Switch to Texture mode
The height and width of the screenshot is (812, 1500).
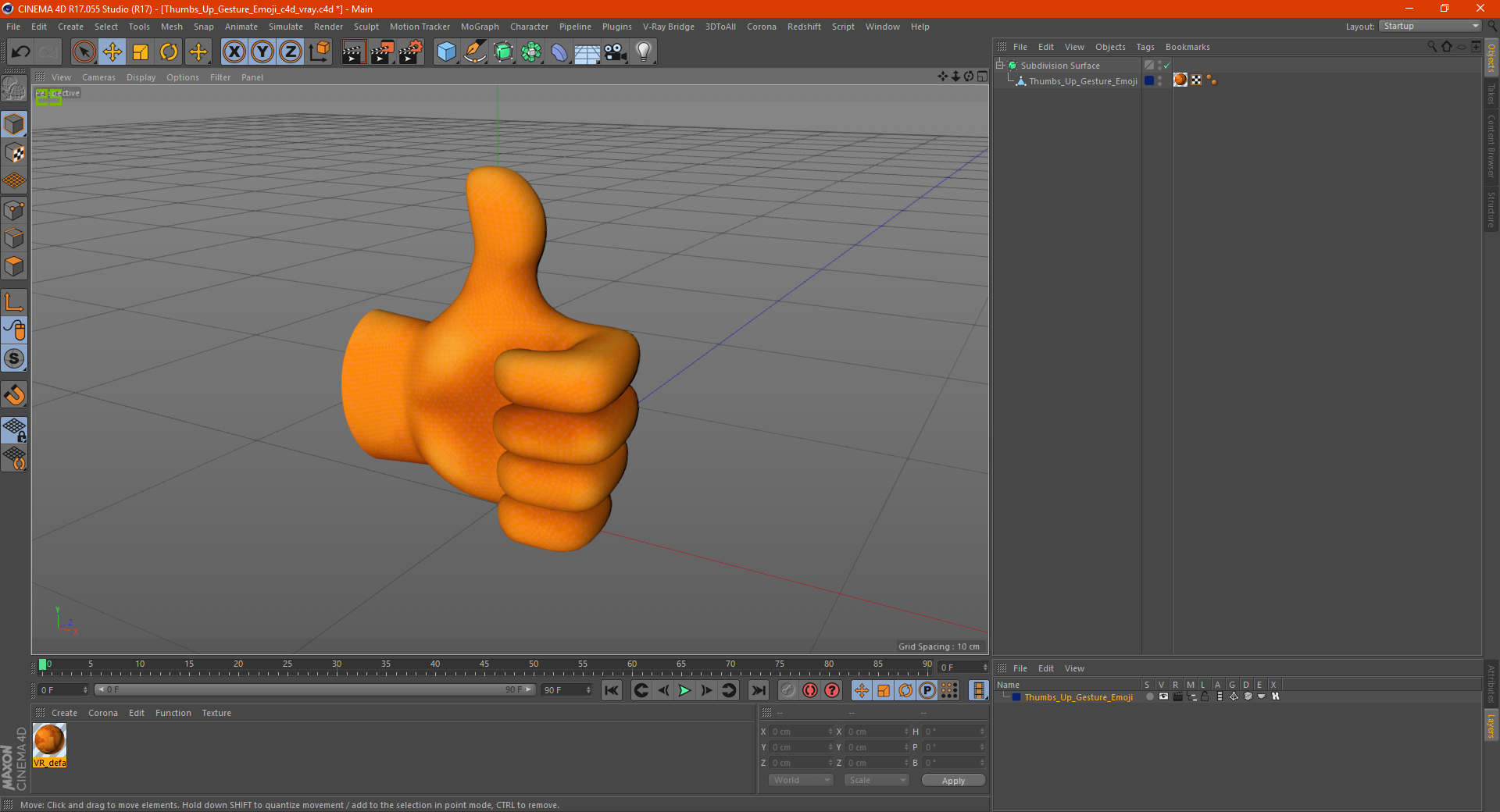14,153
